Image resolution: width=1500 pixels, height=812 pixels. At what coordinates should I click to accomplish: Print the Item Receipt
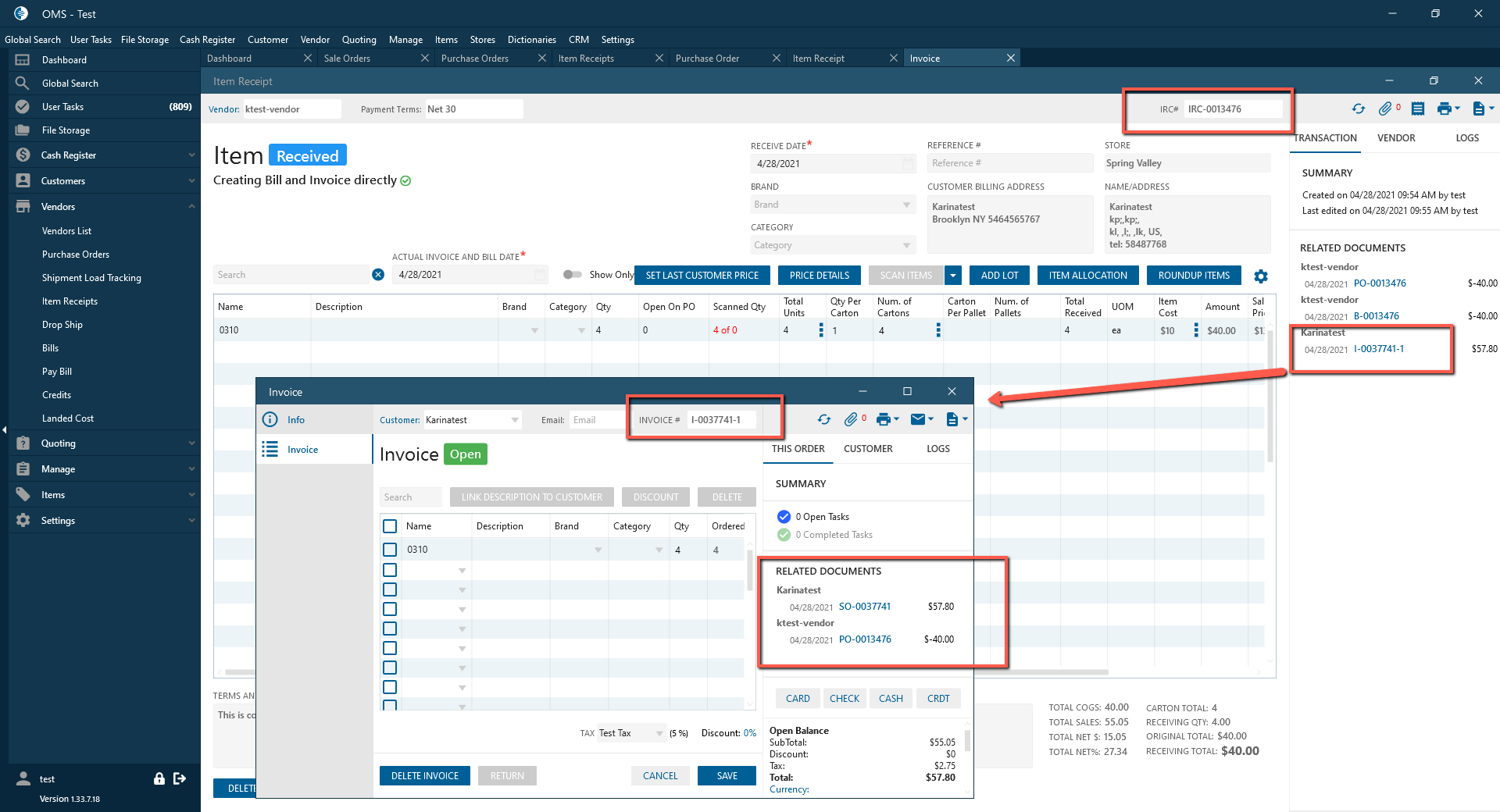tap(1445, 109)
